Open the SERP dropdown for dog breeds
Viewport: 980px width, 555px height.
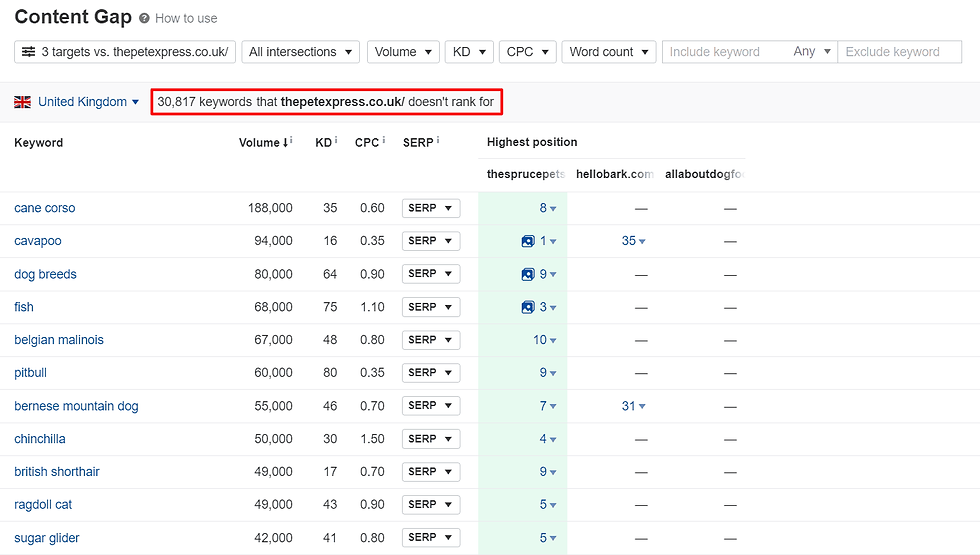coord(431,274)
